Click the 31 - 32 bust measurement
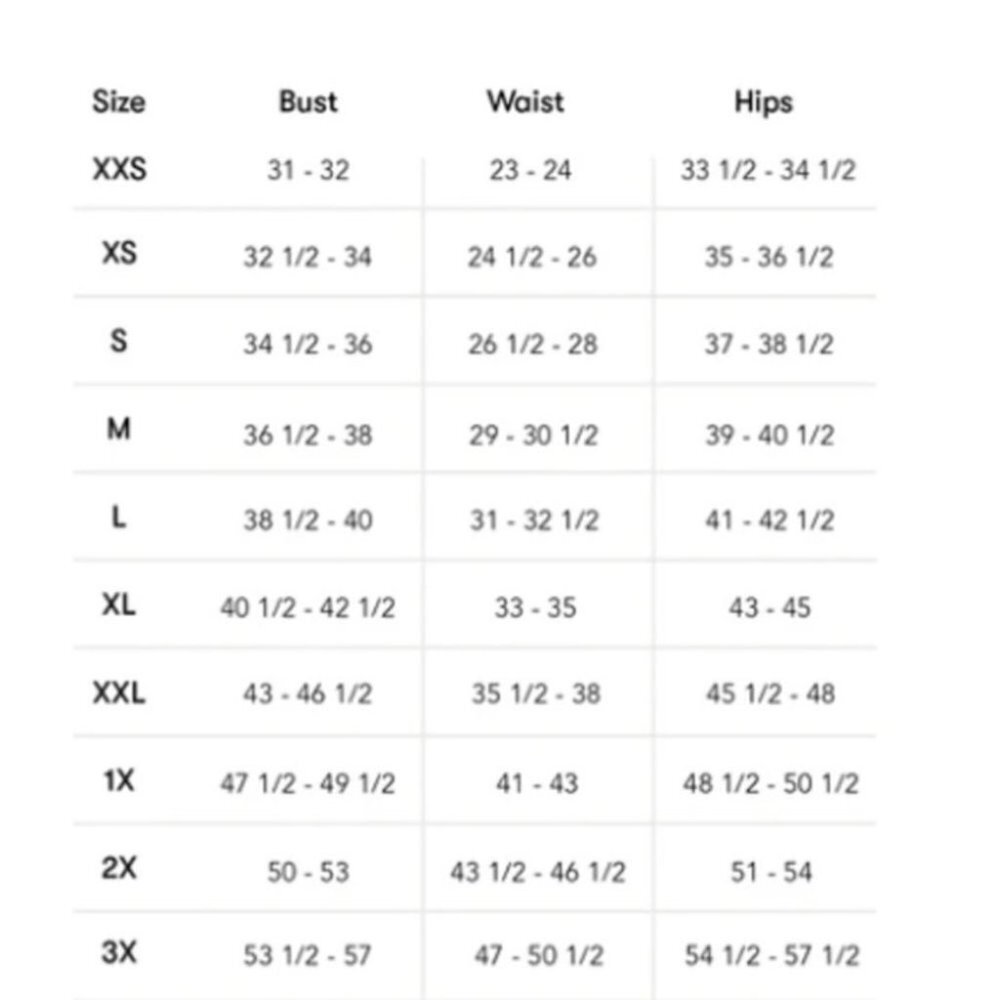 (308, 170)
